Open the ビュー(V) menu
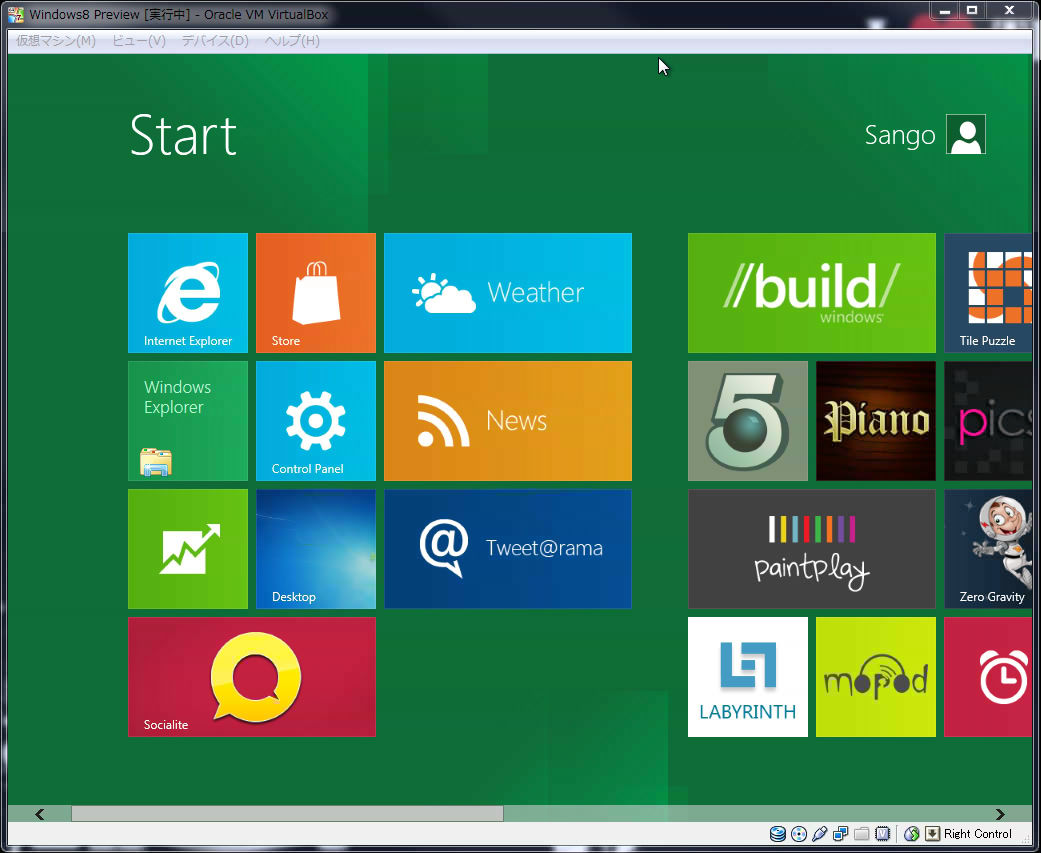The image size is (1041, 853). click(139, 40)
